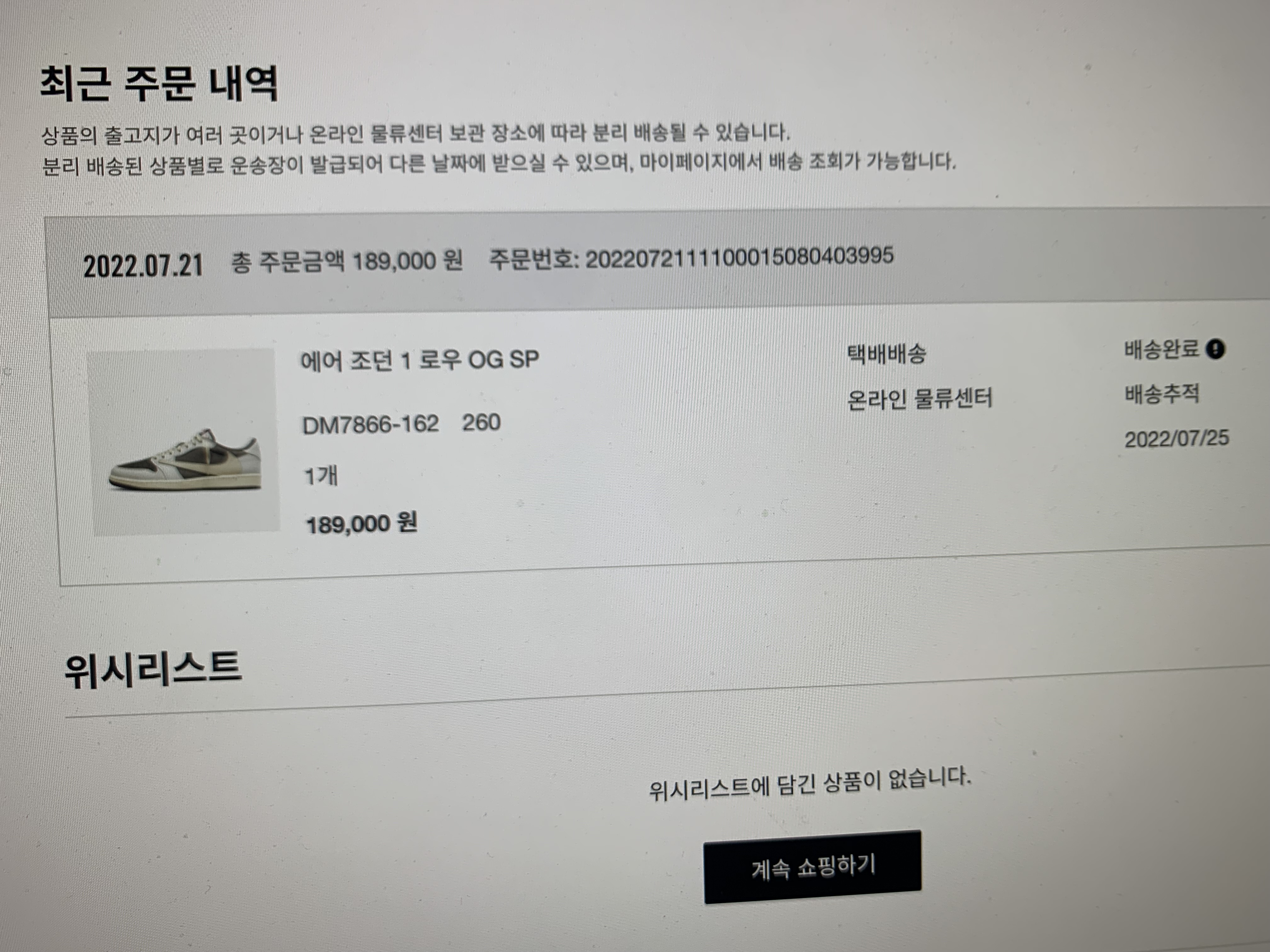Open the 배송추적 delivery tracking link
This screenshot has height=952, width=1270.
click(x=1161, y=394)
